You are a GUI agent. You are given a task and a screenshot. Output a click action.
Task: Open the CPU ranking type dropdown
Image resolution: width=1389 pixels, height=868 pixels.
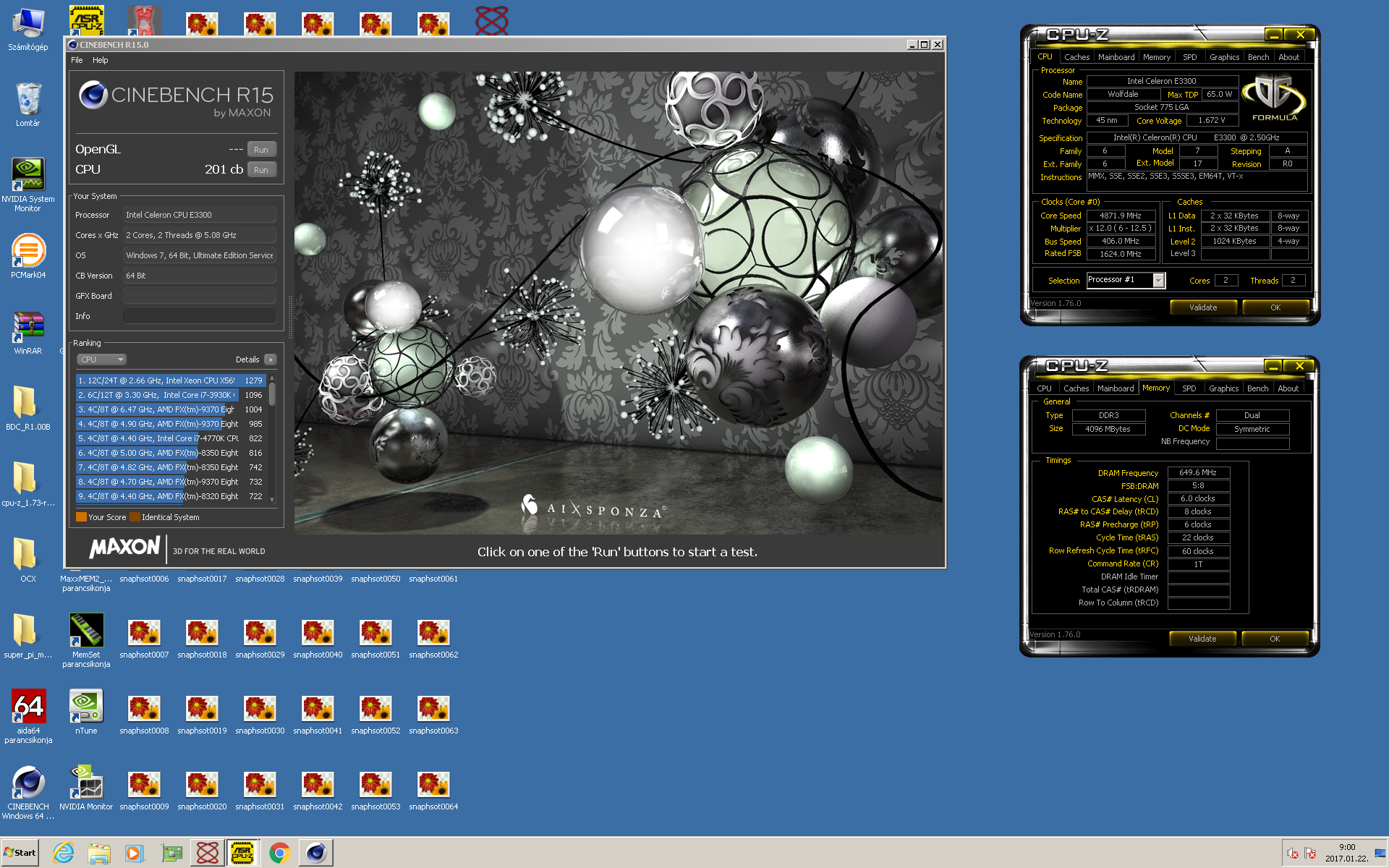102,359
